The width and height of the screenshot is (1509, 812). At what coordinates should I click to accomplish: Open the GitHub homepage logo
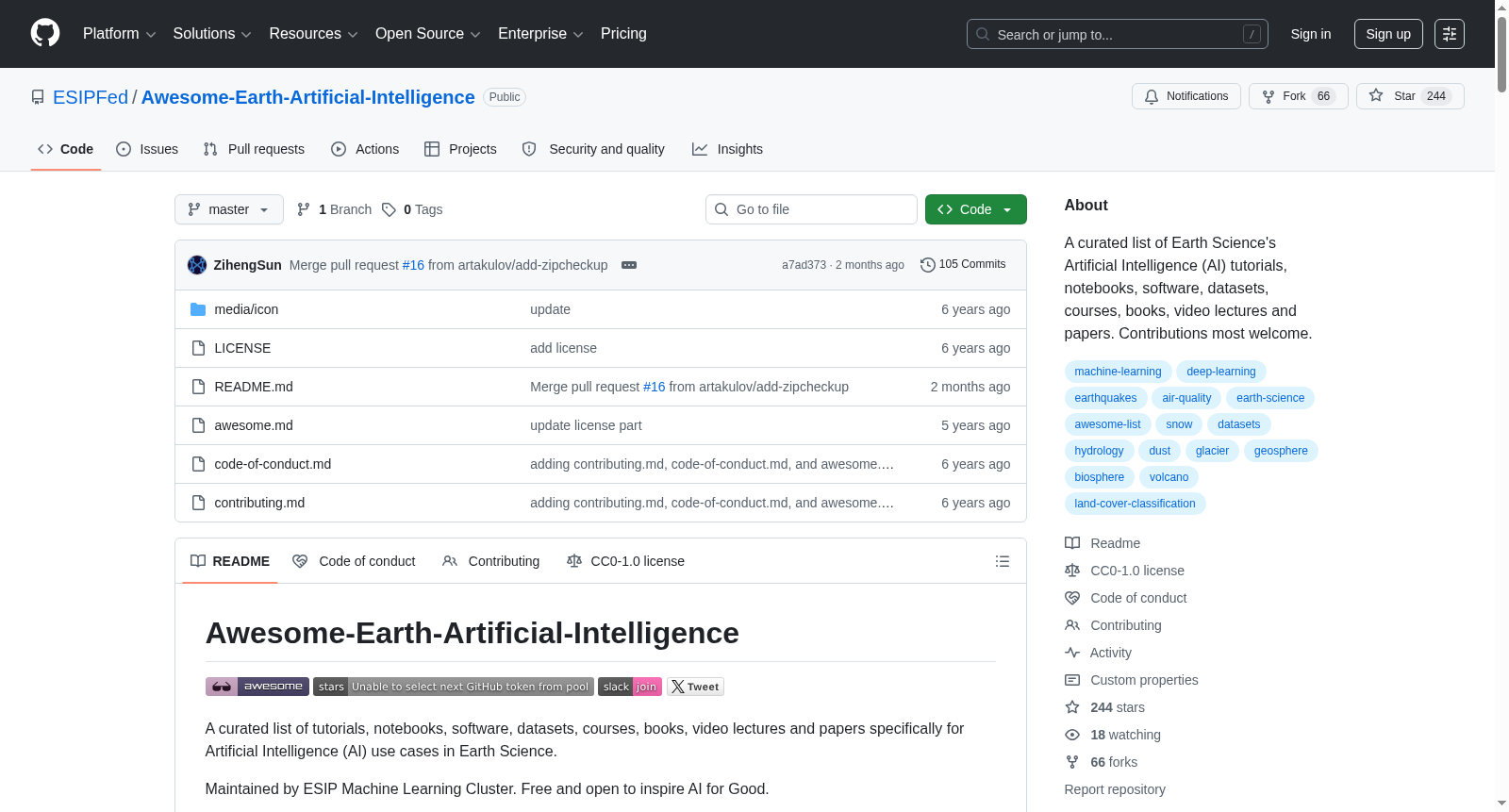point(45,34)
